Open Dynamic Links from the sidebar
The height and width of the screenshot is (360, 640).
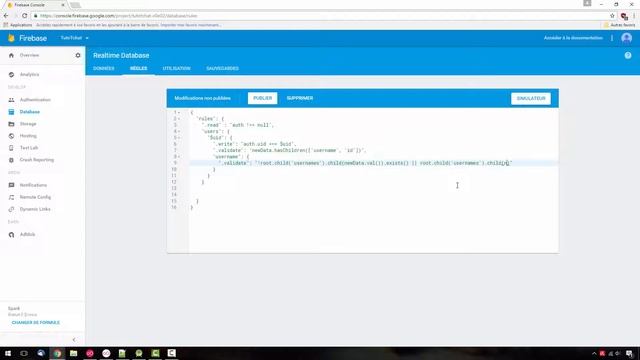35,209
